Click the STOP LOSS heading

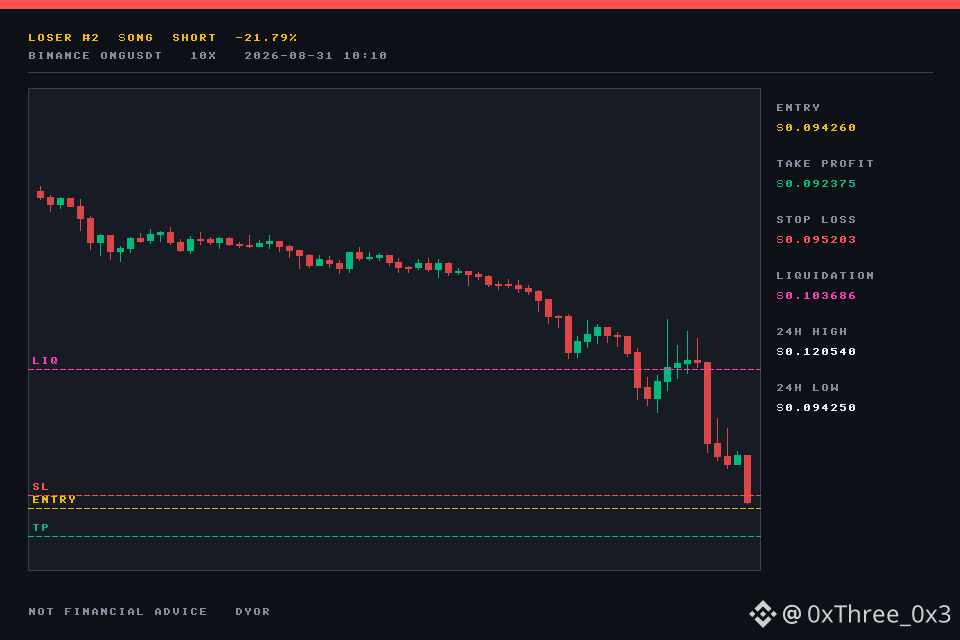click(x=816, y=219)
